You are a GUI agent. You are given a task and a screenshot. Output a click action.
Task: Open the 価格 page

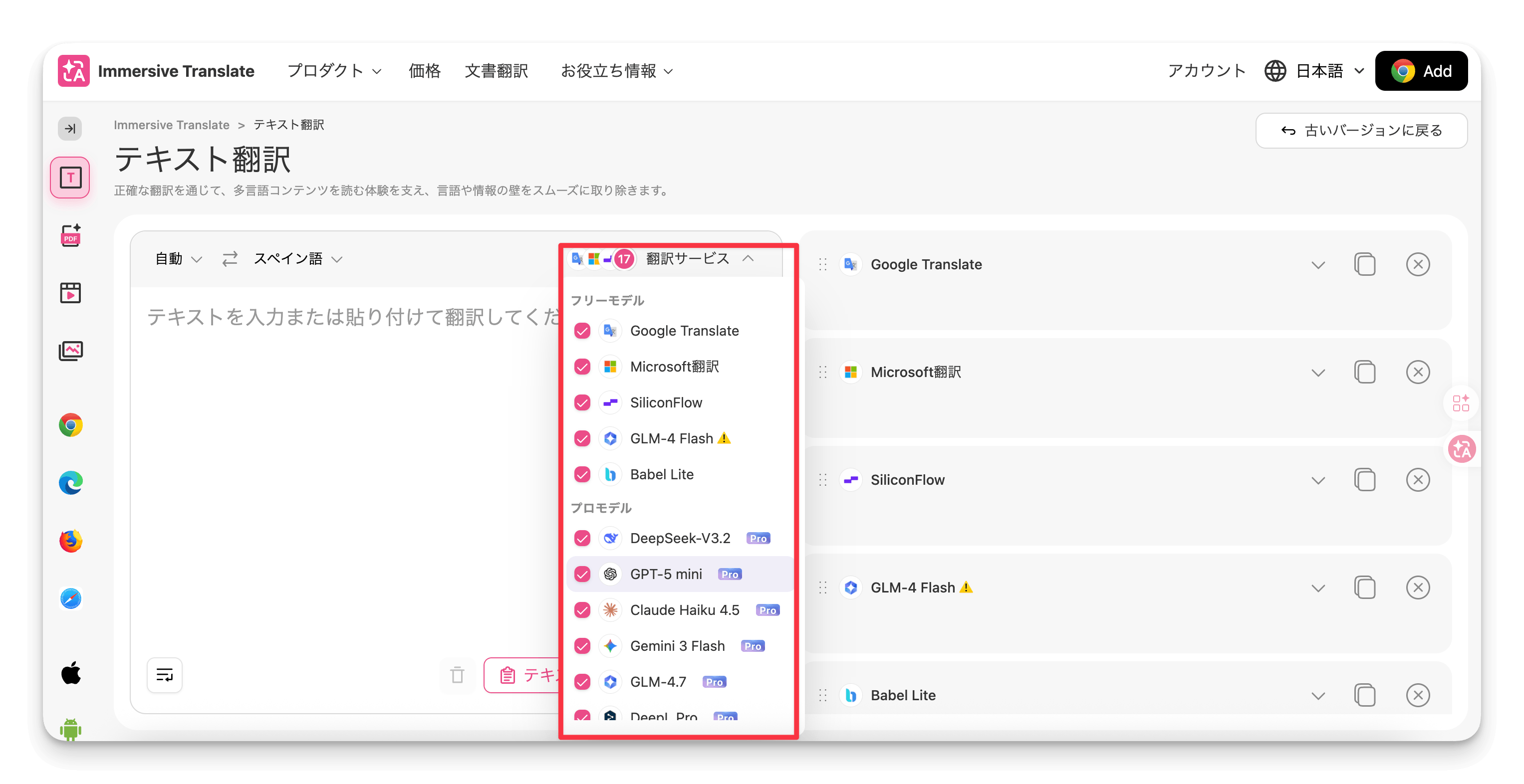click(424, 71)
